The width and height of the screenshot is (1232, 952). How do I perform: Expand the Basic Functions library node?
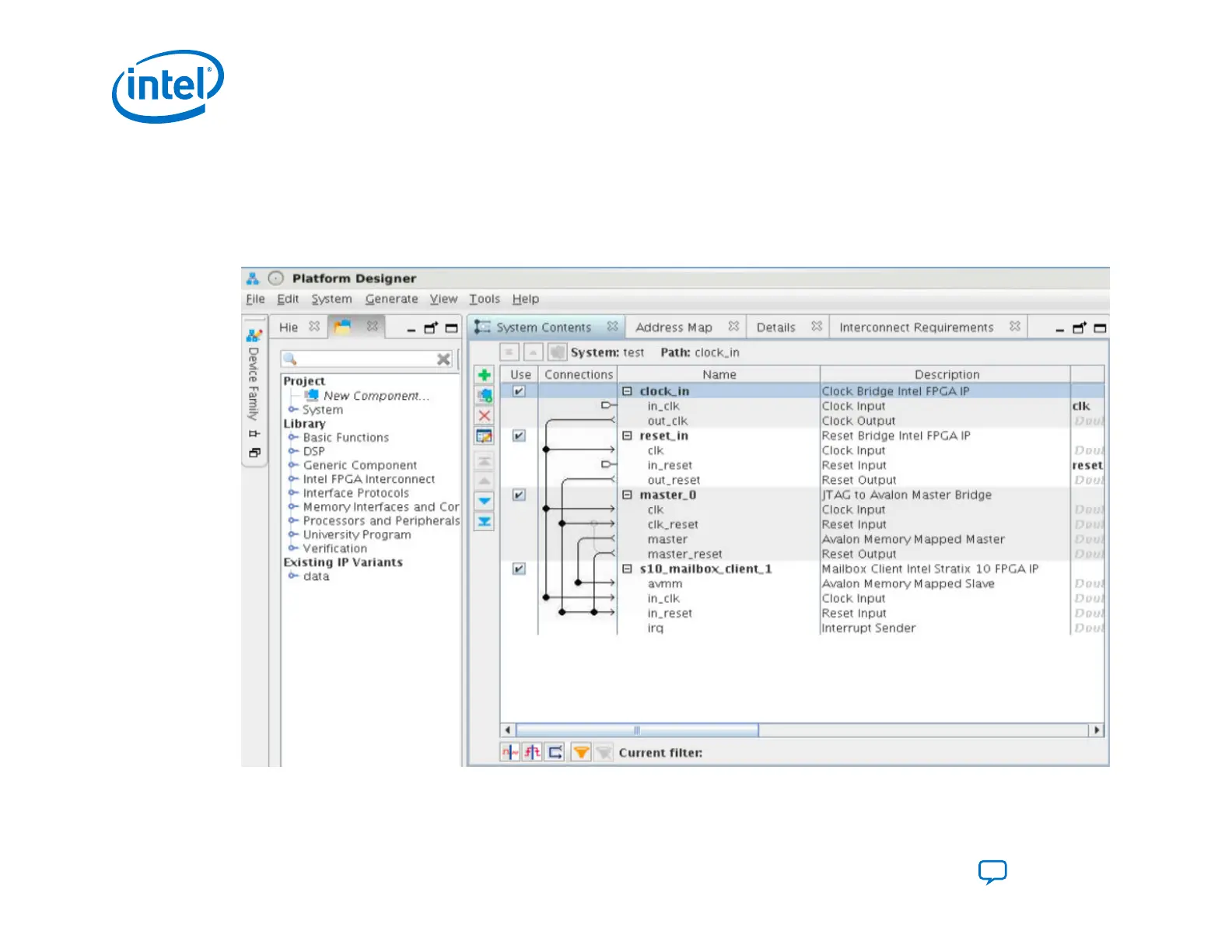click(x=293, y=437)
